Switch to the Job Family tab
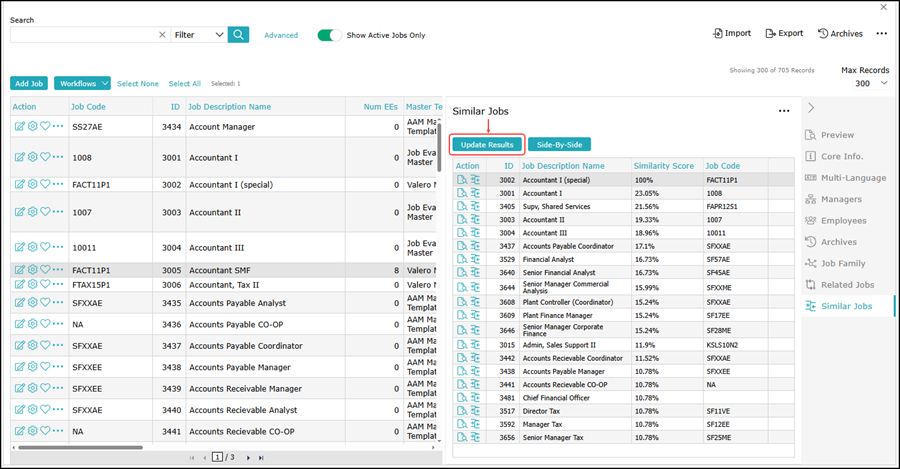900x469 pixels. (x=843, y=263)
